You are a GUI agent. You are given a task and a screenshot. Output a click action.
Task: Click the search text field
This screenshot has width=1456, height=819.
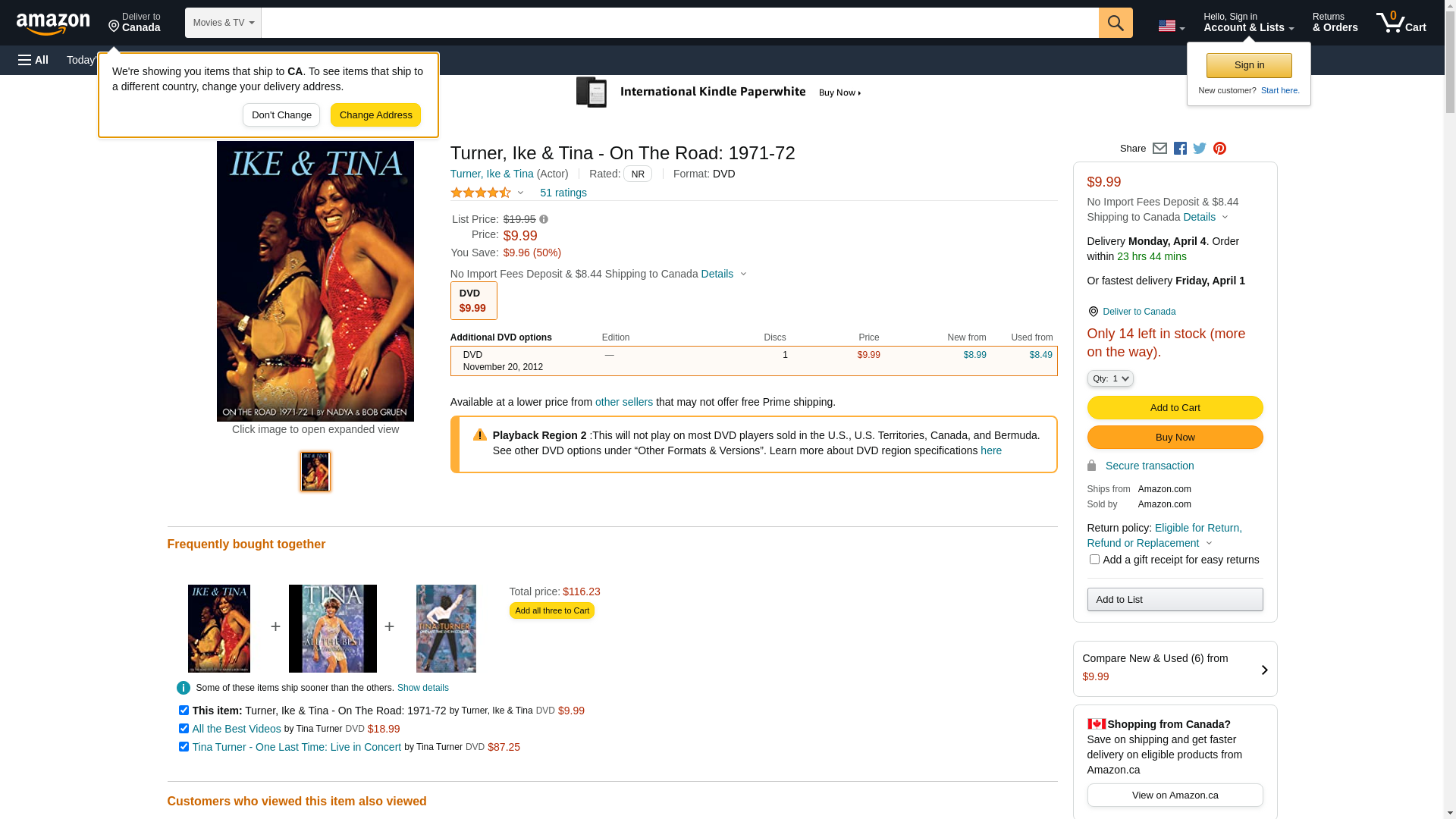[679, 23]
